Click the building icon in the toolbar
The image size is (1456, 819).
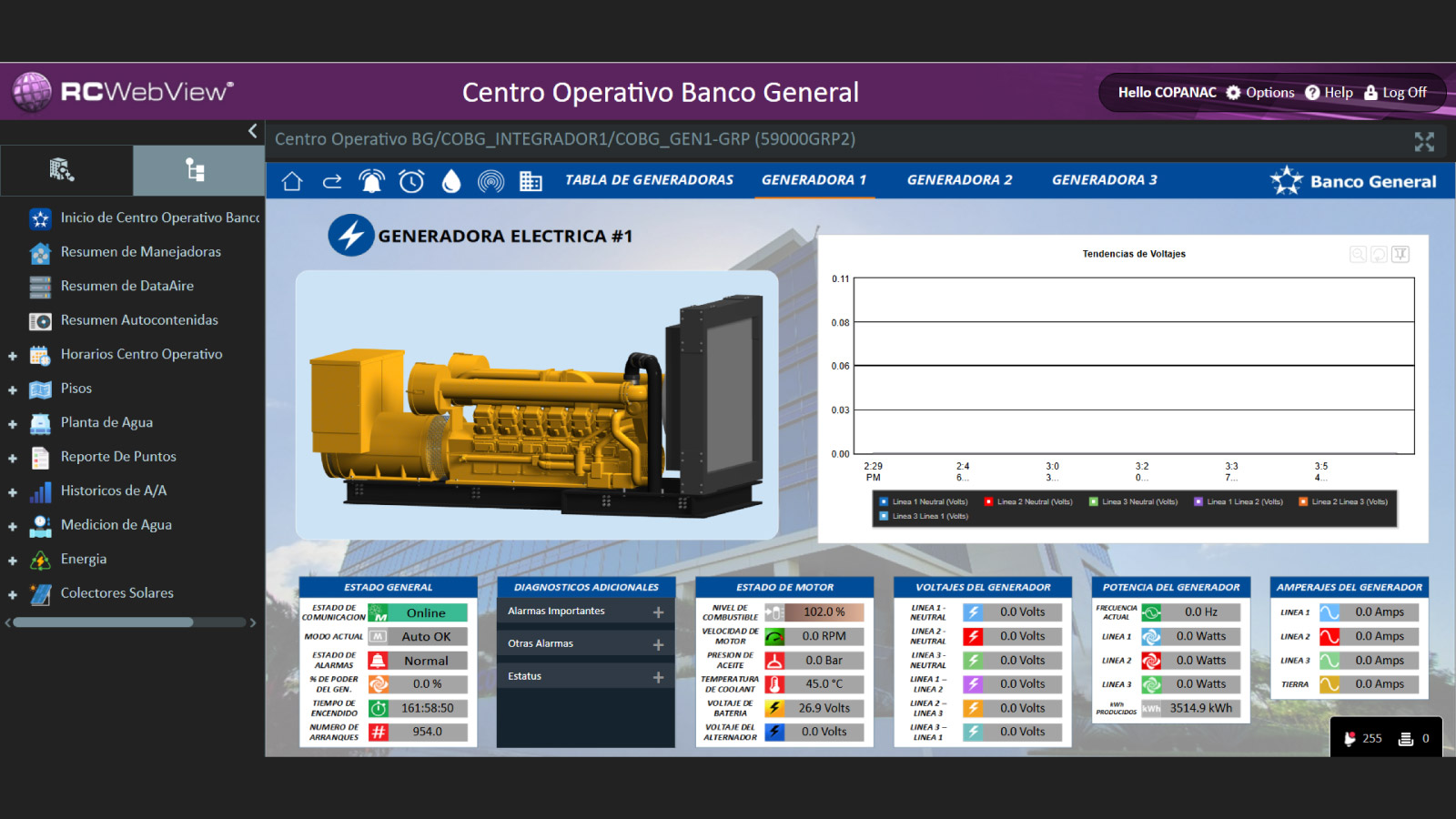pyautogui.click(x=531, y=181)
